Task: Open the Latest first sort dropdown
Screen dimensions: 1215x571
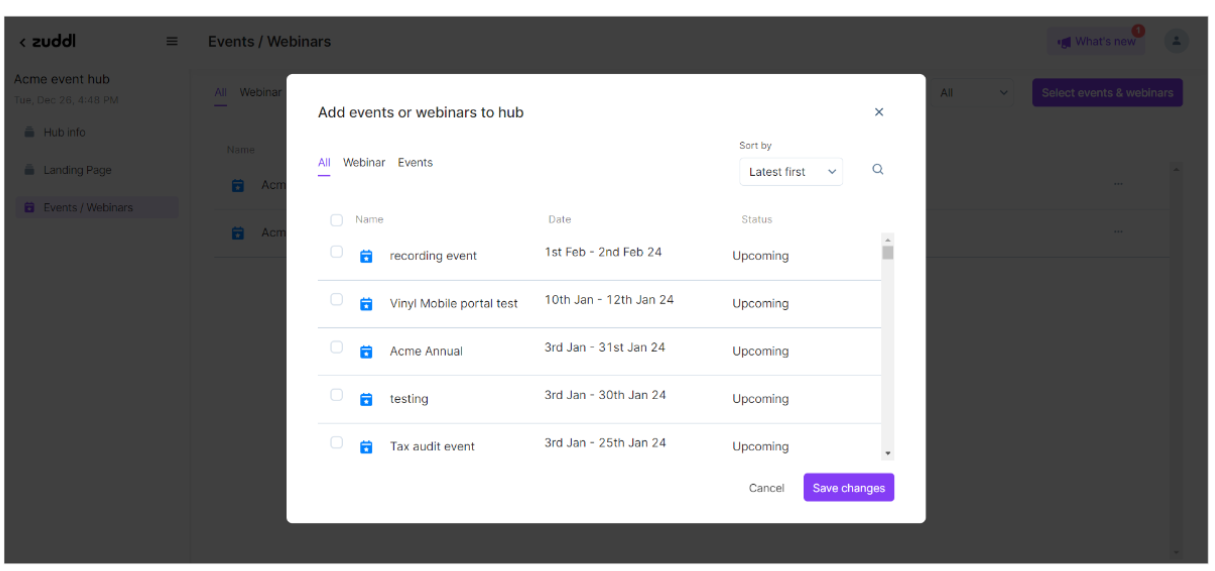Action: coord(791,172)
